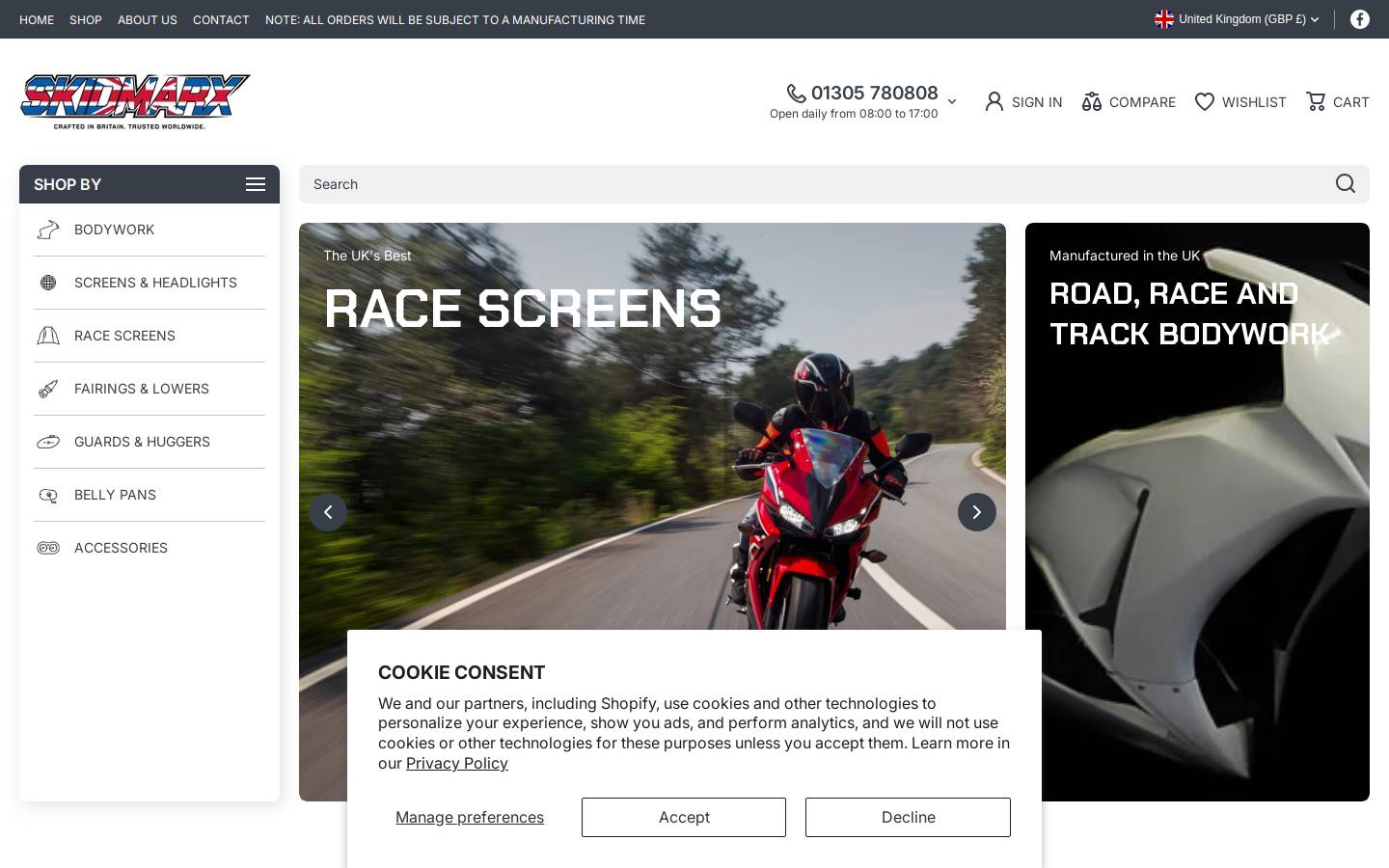Click 'Manufactured in the UK' caption

click(1125, 256)
